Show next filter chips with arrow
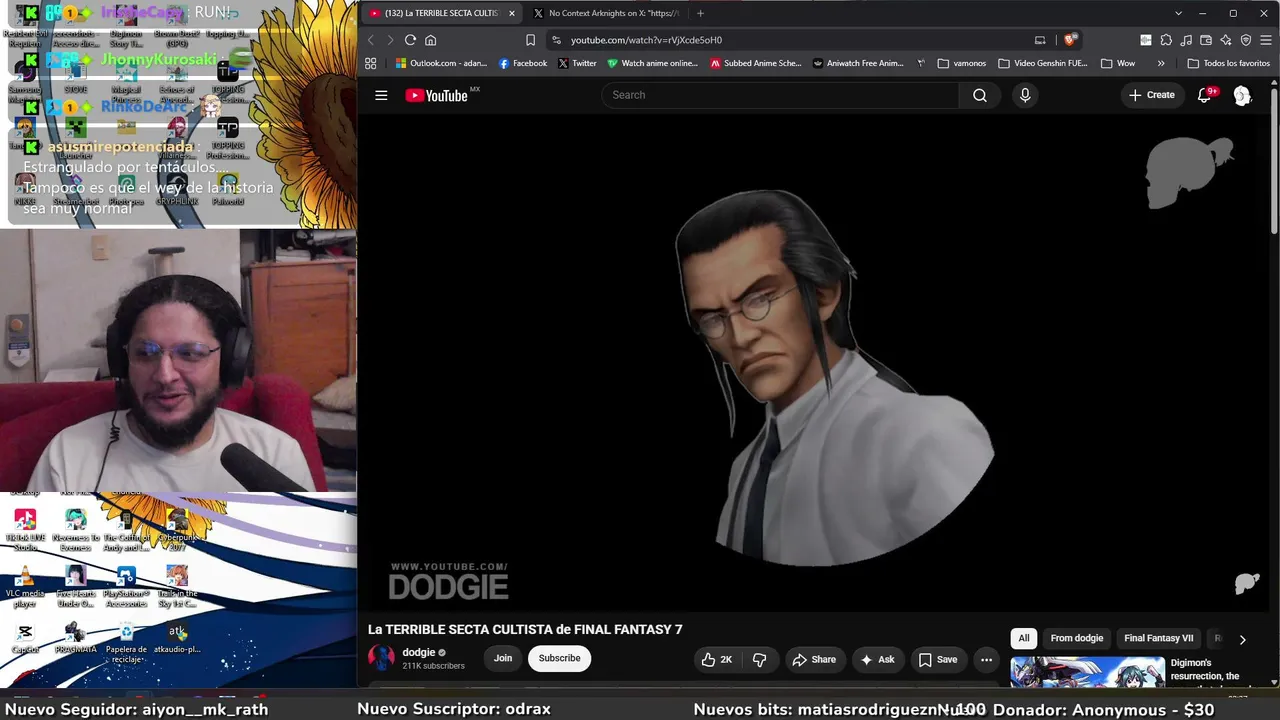The height and width of the screenshot is (720, 1280). pyautogui.click(x=1242, y=639)
